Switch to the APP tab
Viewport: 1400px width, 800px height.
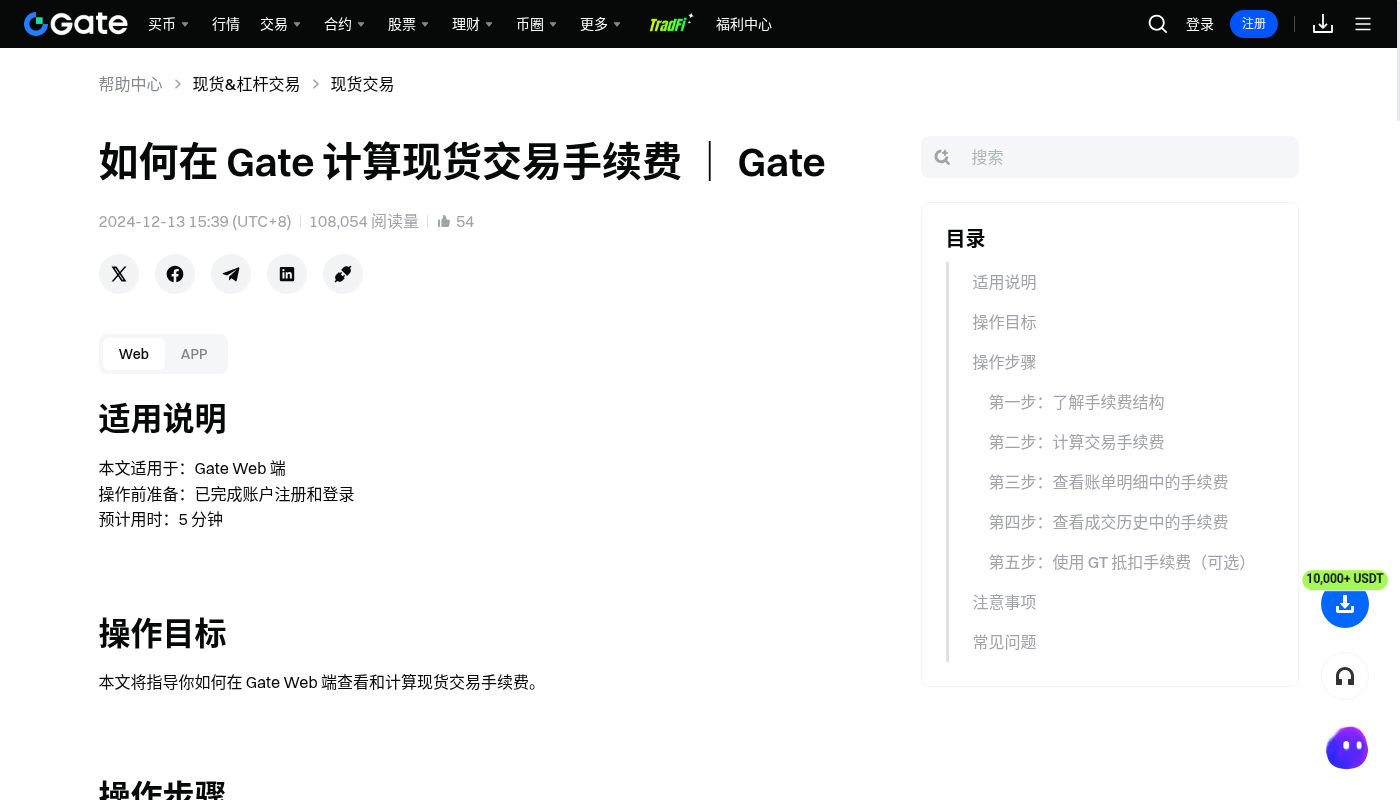(194, 354)
